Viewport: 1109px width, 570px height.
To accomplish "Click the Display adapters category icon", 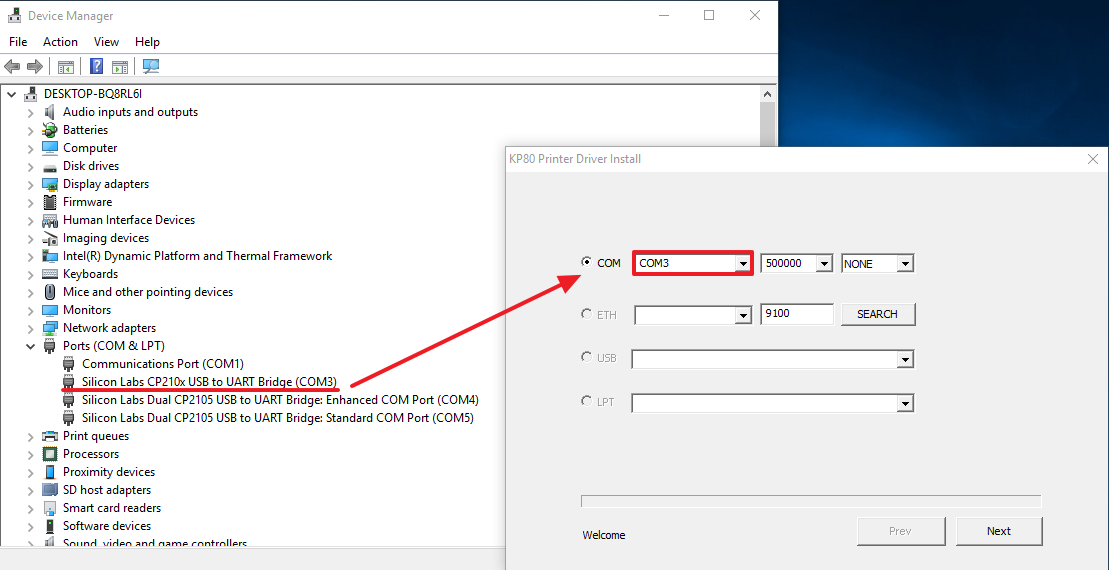I will pos(50,184).
